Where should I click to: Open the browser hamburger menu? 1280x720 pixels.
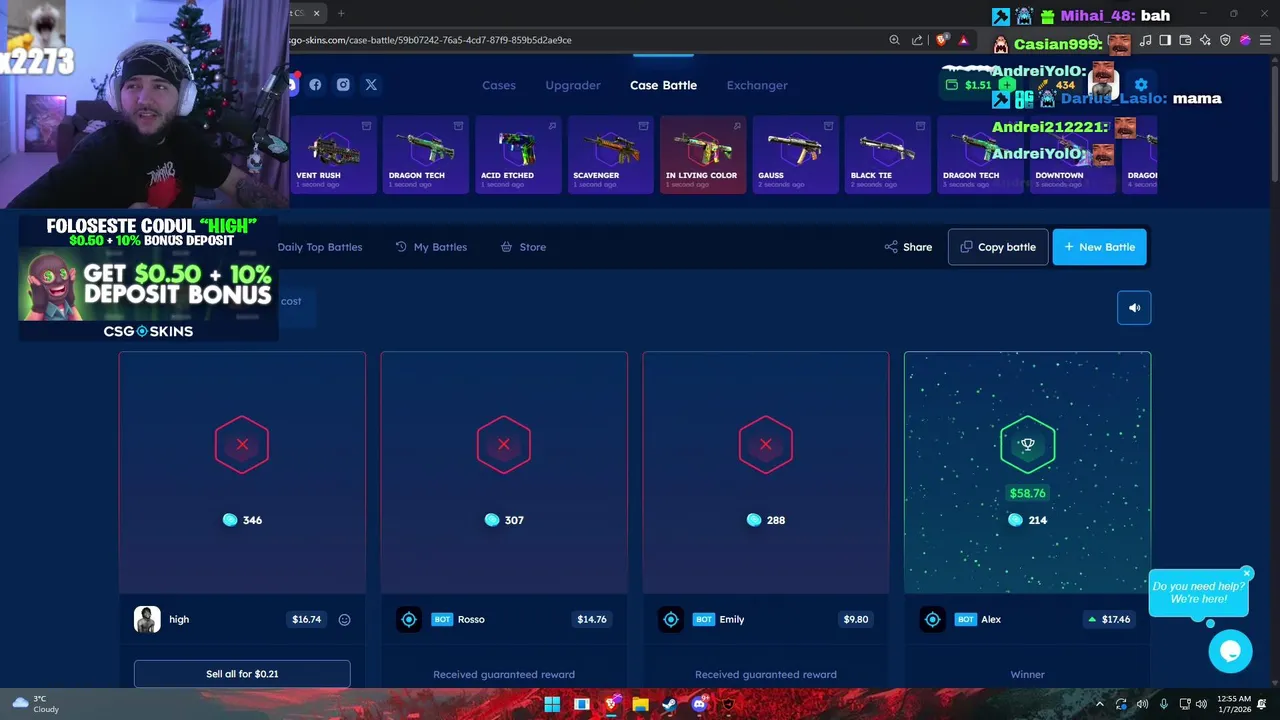pos(1265,40)
